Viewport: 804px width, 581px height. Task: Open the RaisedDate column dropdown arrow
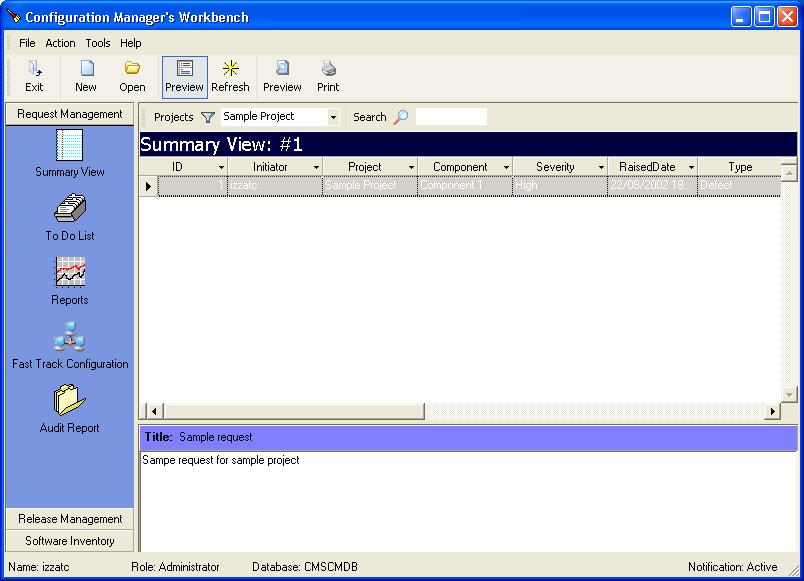click(691, 167)
